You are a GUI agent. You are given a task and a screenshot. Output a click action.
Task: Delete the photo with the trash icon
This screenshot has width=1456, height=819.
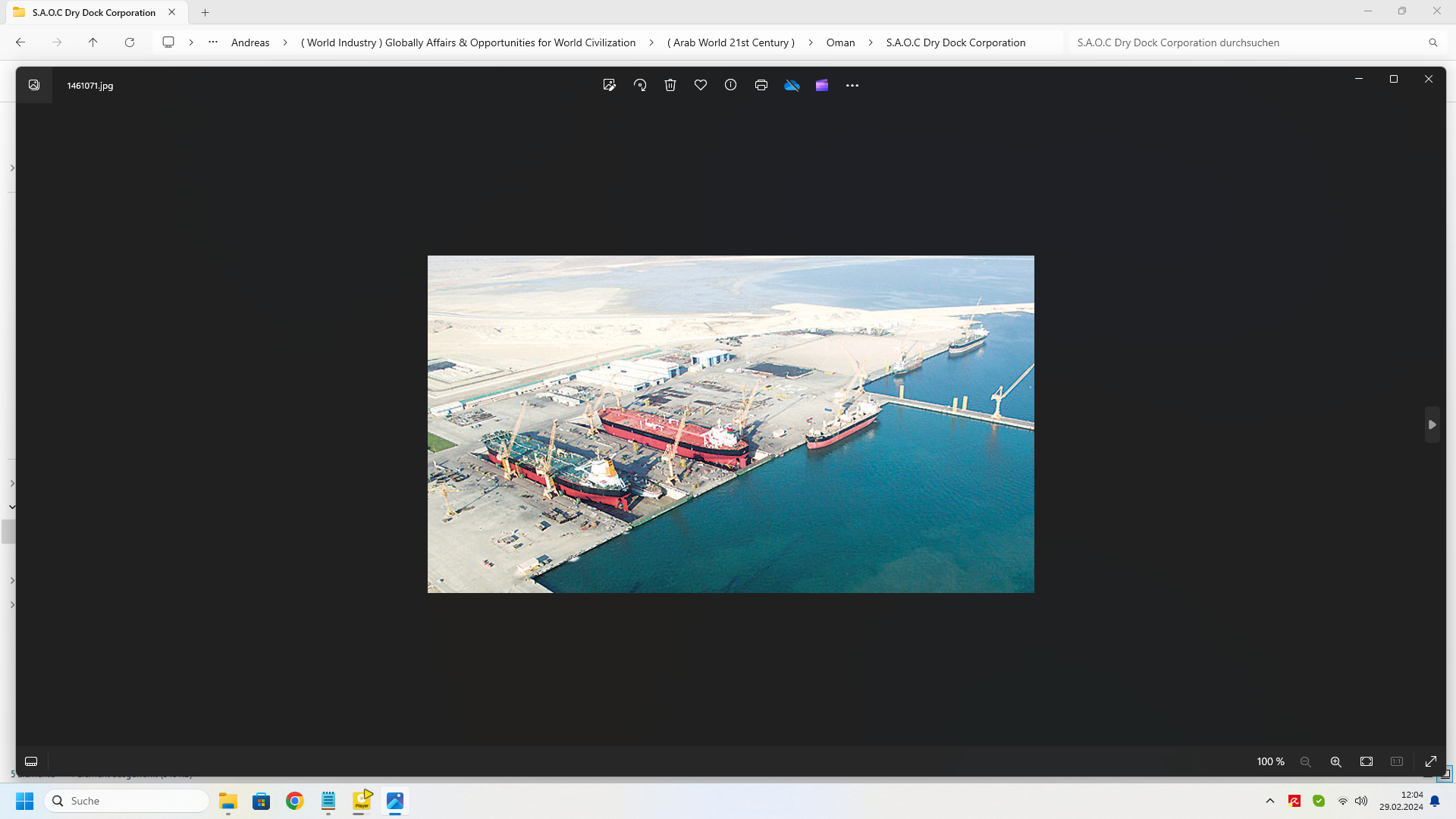coord(670,85)
